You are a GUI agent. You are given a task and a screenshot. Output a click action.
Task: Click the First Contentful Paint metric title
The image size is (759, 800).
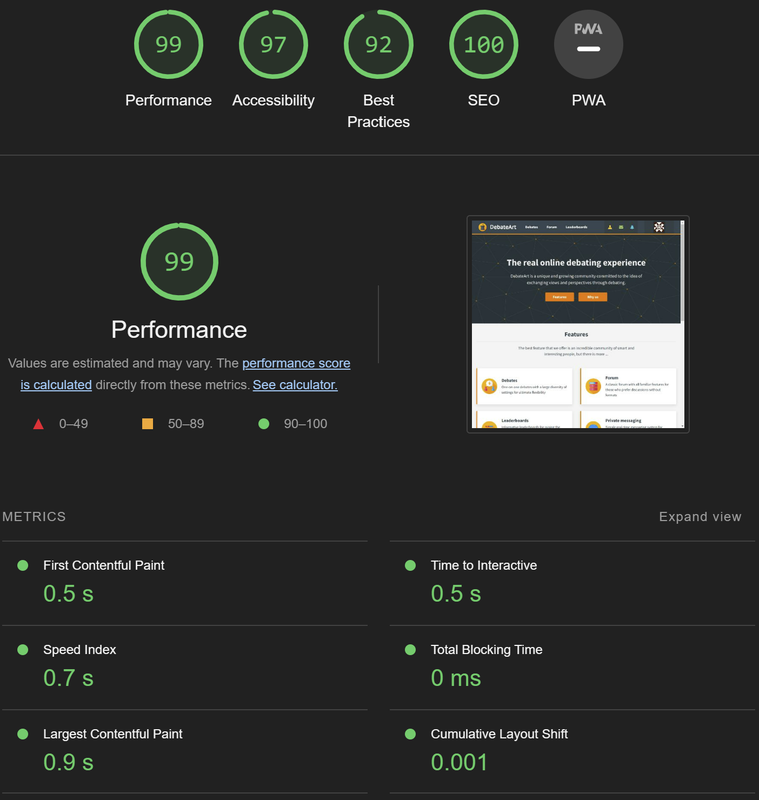pos(104,565)
